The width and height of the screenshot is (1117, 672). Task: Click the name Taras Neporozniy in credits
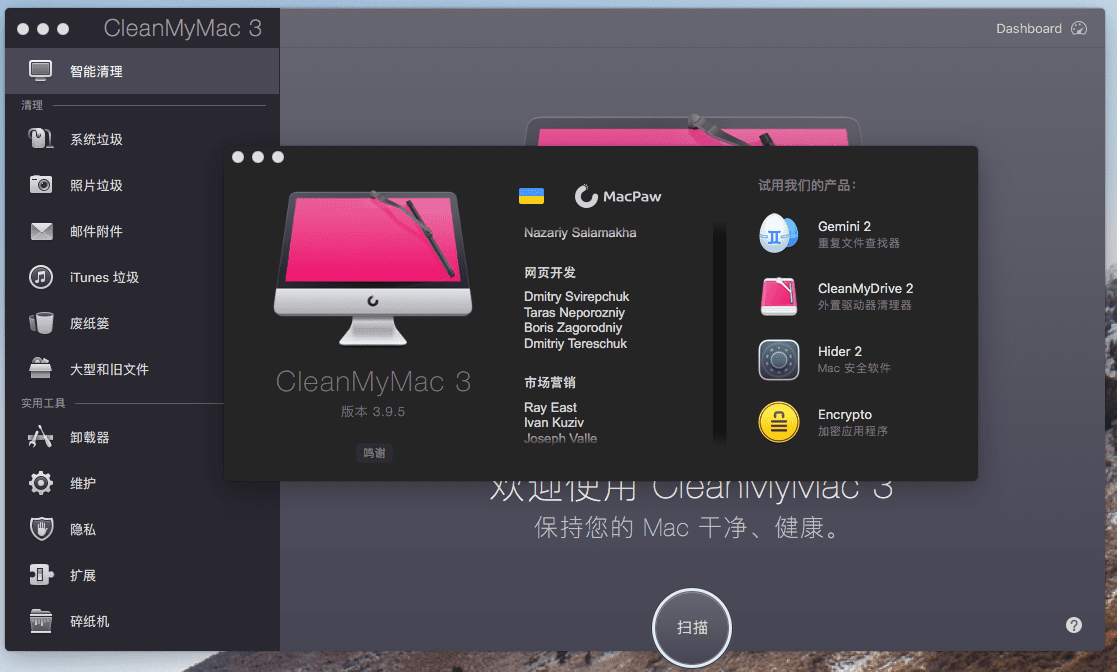[574, 312]
